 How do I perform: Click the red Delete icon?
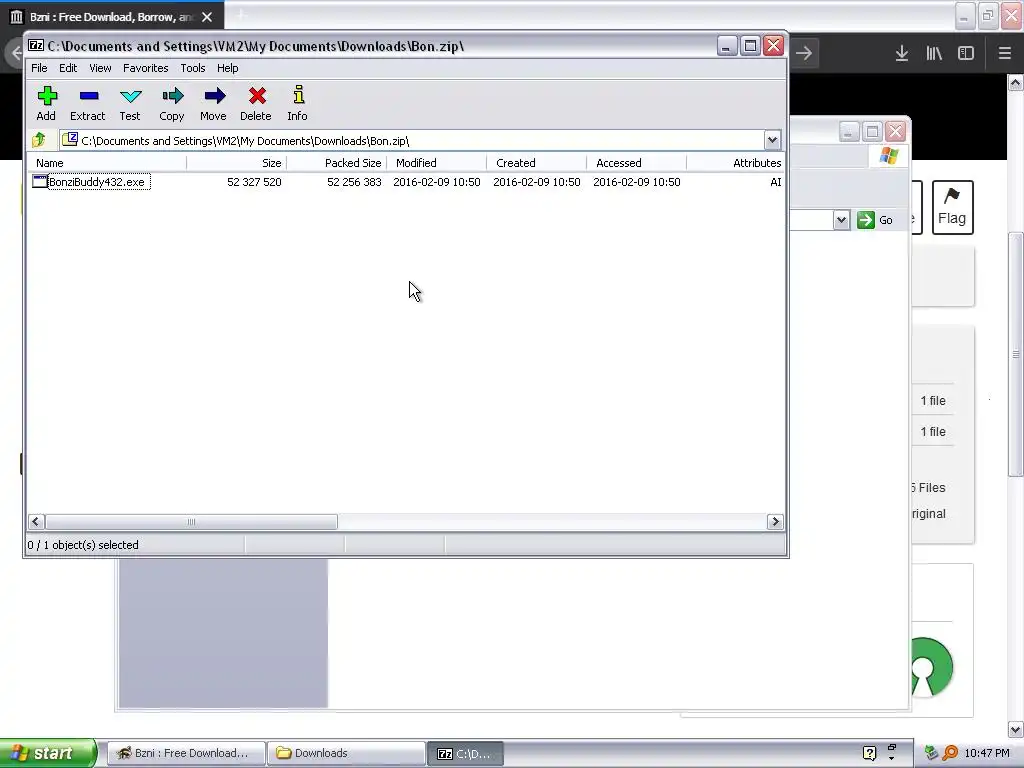[257, 96]
